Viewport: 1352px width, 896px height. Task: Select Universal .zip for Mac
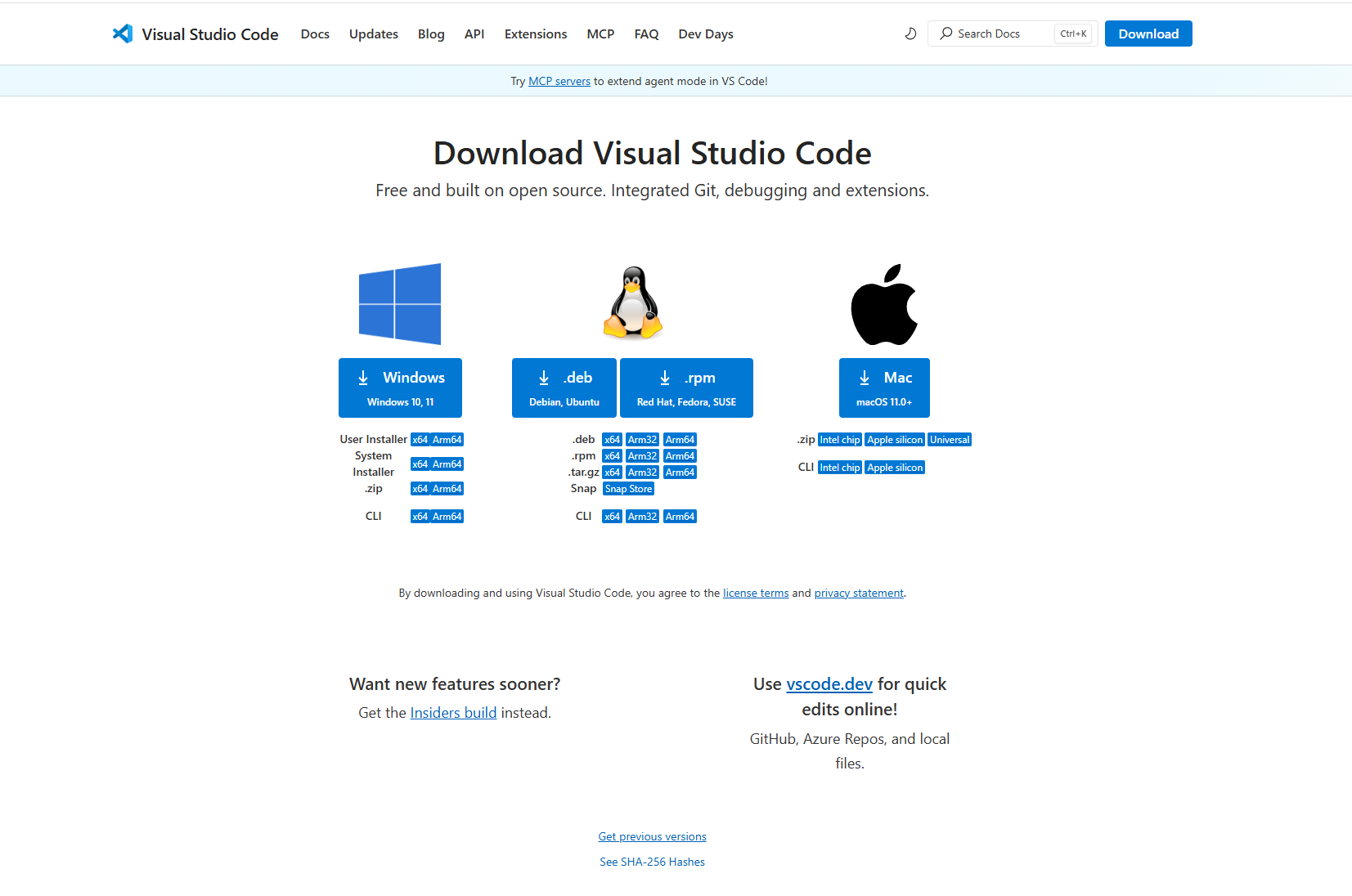pos(950,440)
